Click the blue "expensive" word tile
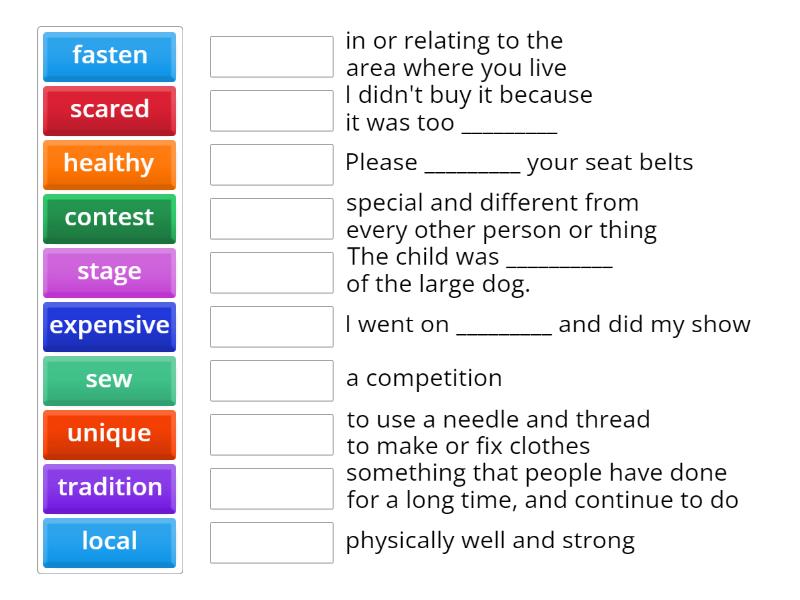This screenshot has height=600, width=800. [109, 326]
